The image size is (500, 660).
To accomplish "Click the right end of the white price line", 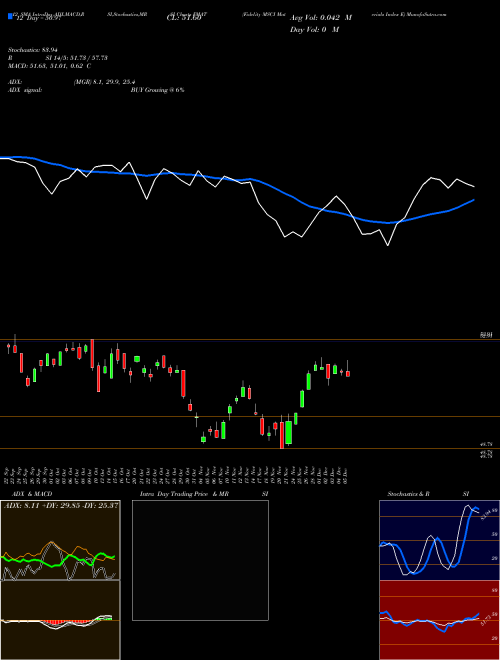I will 474,186.
